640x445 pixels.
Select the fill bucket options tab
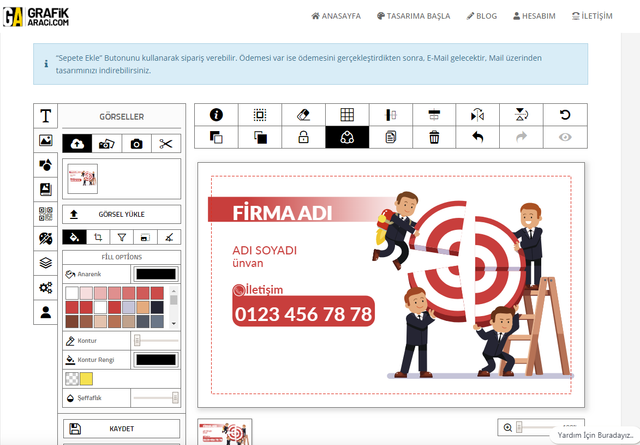[x=74, y=237]
